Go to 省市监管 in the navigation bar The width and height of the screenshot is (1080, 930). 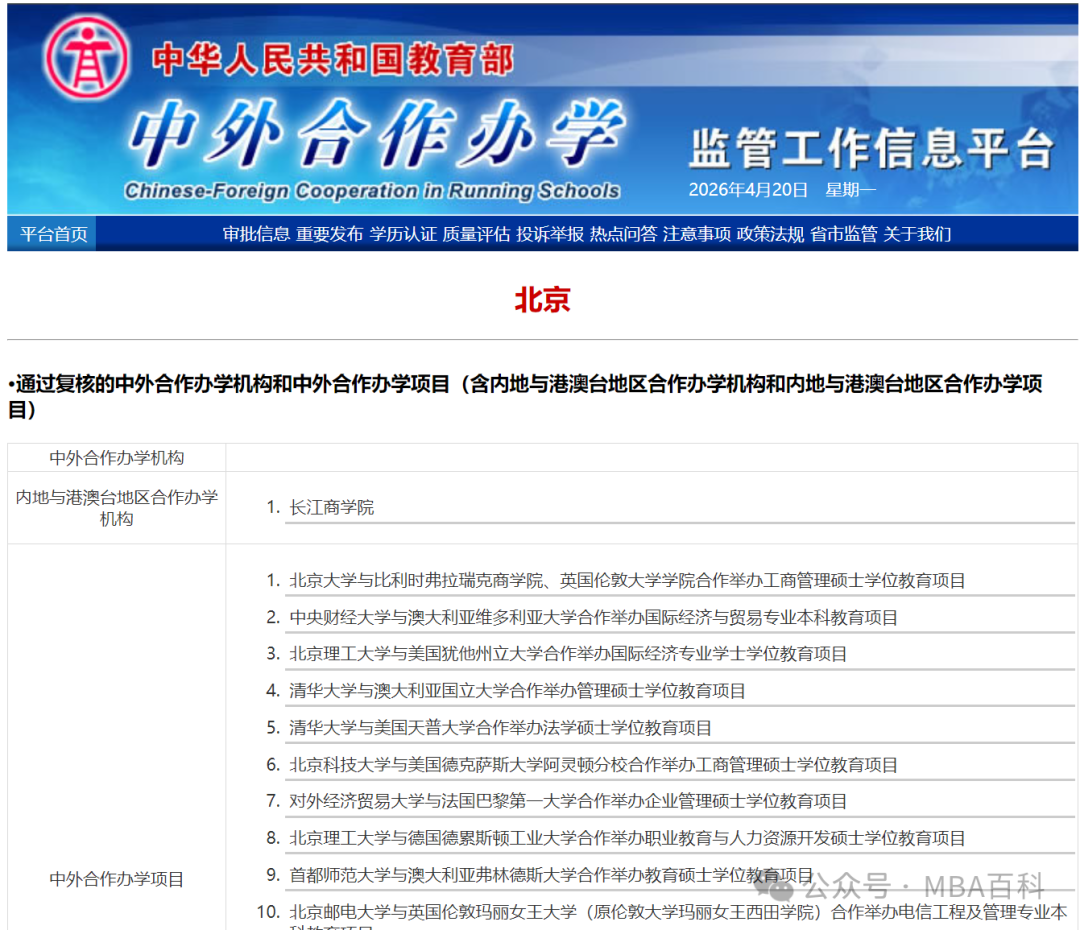coord(844,234)
